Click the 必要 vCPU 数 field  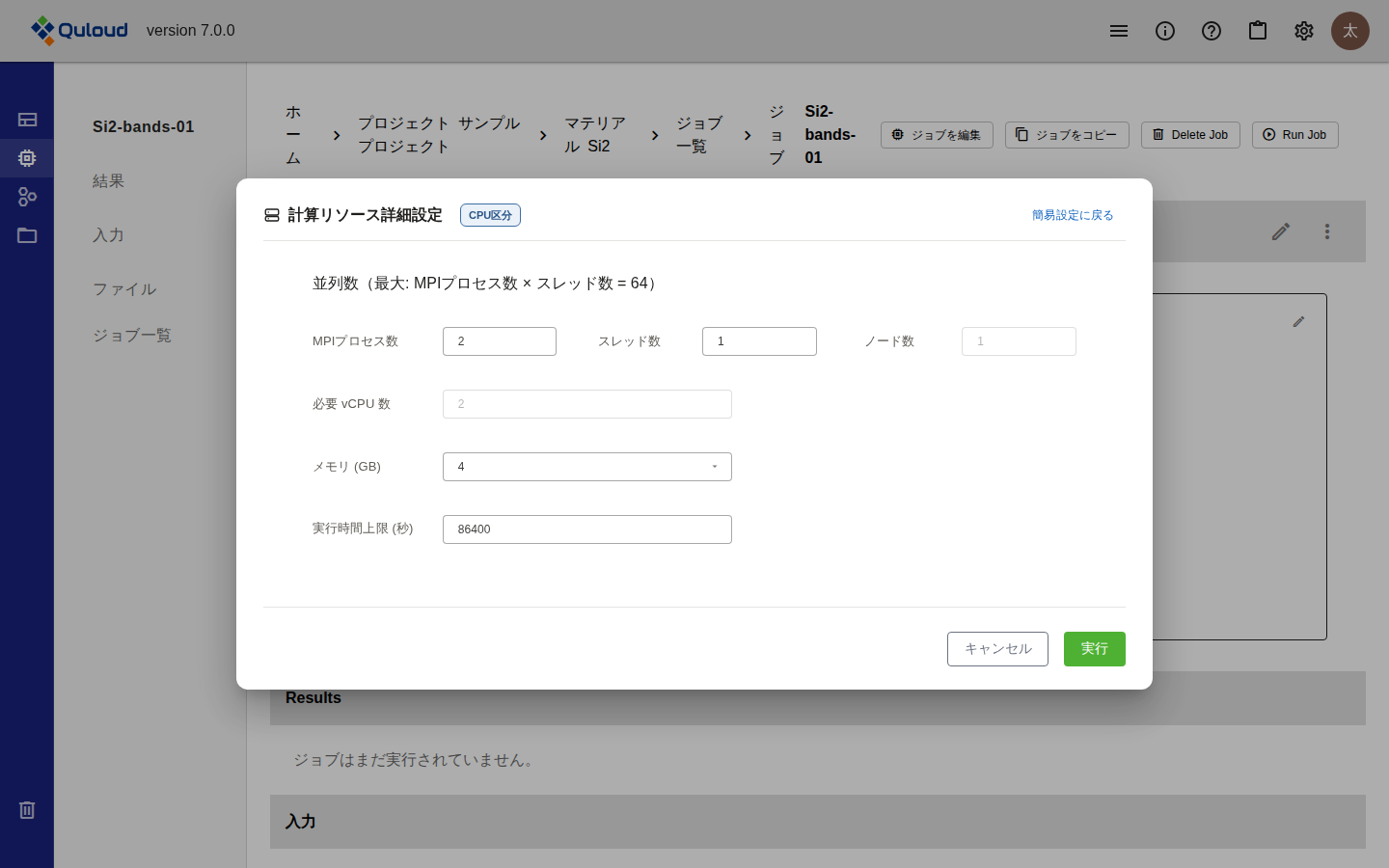click(x=587, y=404)
